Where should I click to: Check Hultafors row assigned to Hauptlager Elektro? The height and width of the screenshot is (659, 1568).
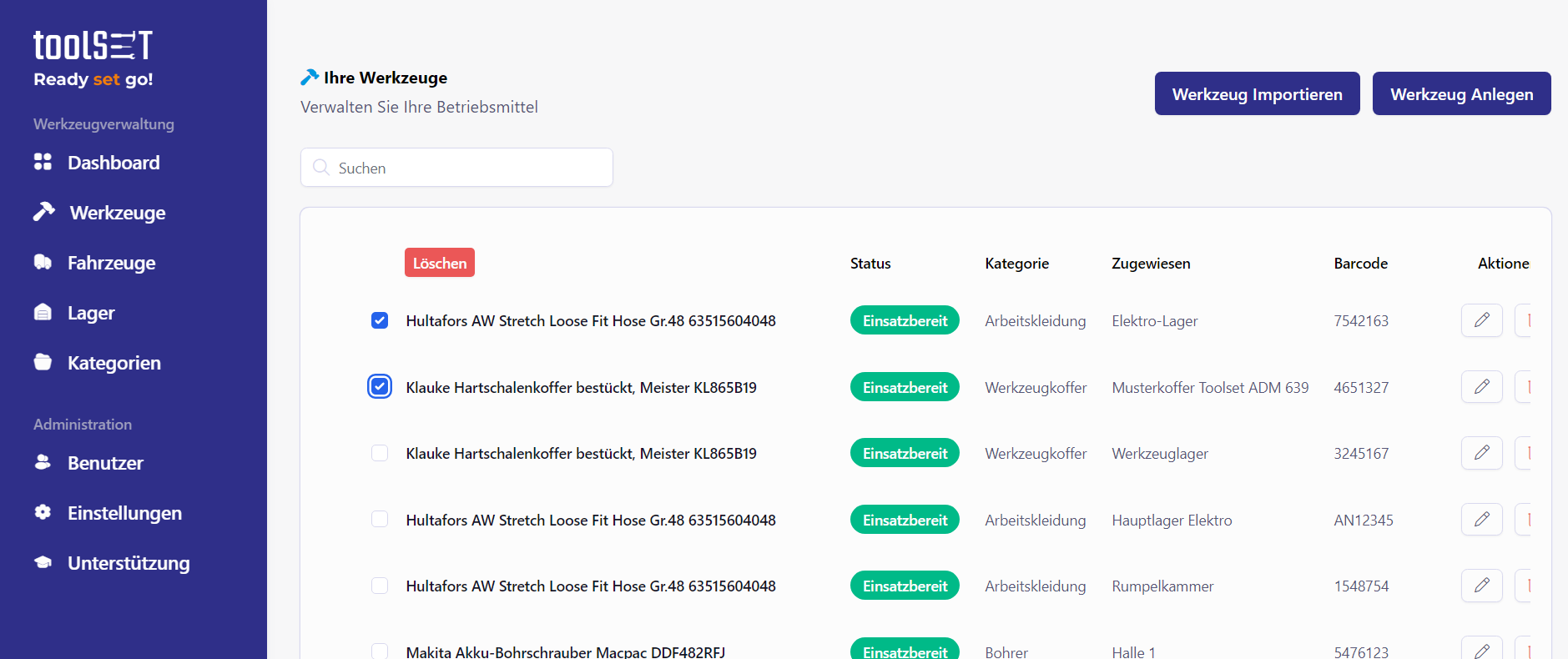click(x=380, y=520)
